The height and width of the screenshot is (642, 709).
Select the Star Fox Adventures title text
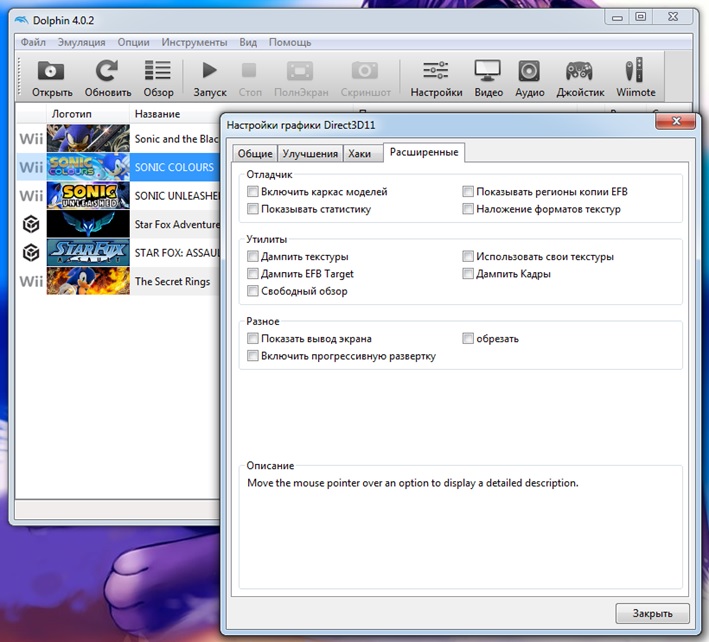[x=177, y=224]
